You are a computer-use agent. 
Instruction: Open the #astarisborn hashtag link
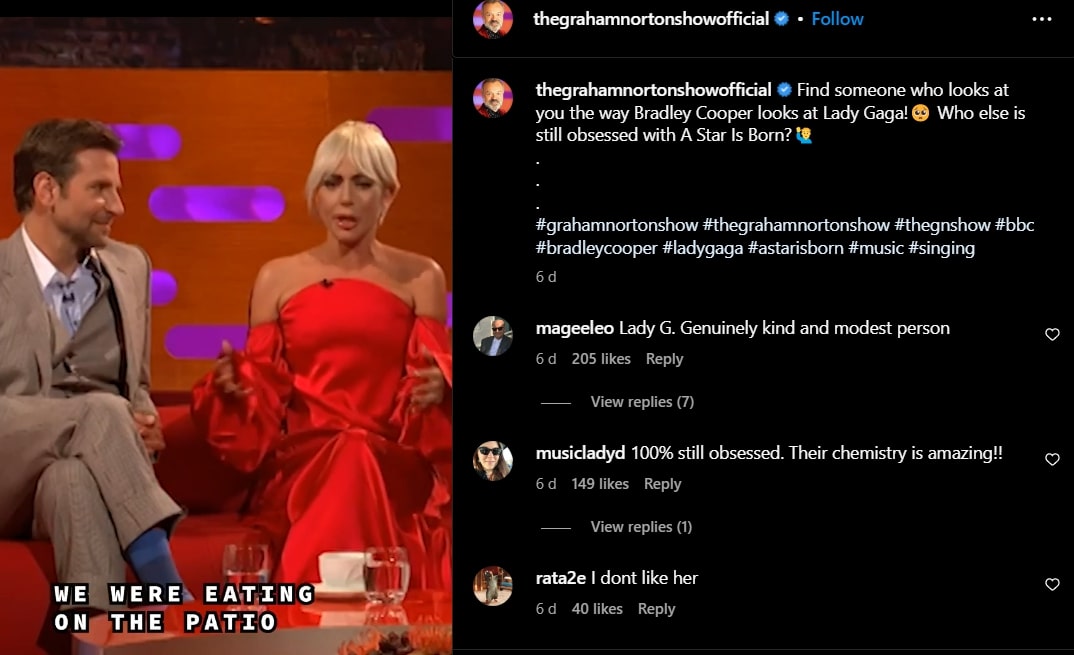[795, 248]
